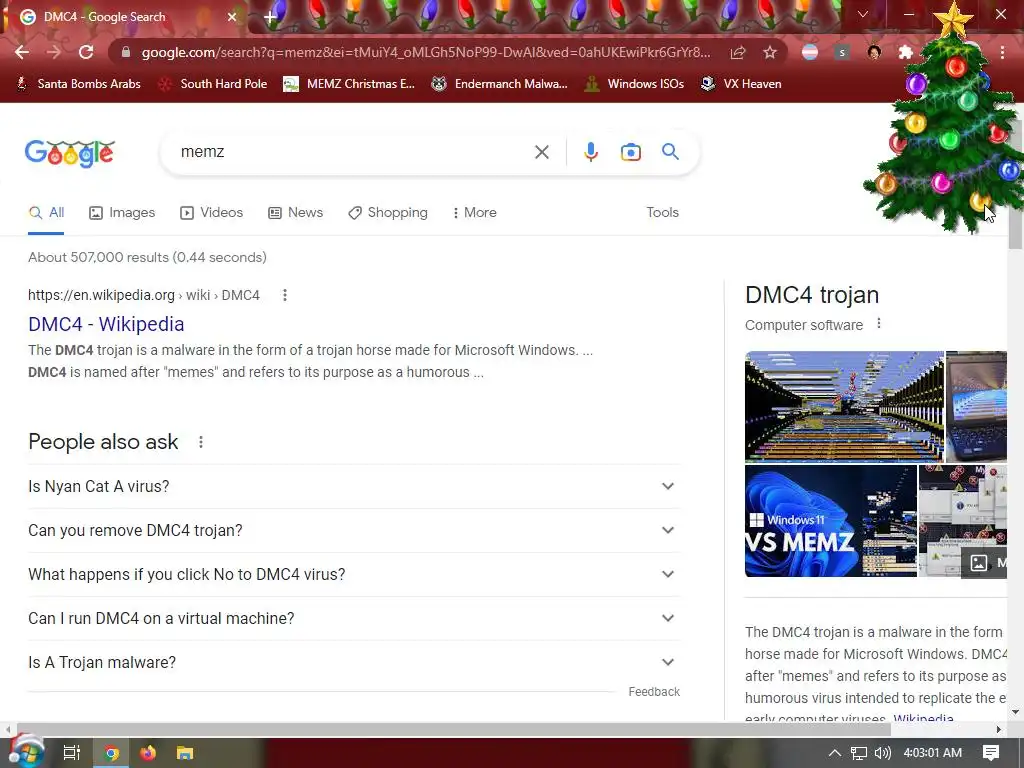Click the profile avatar in toolbar

point(874,52)
